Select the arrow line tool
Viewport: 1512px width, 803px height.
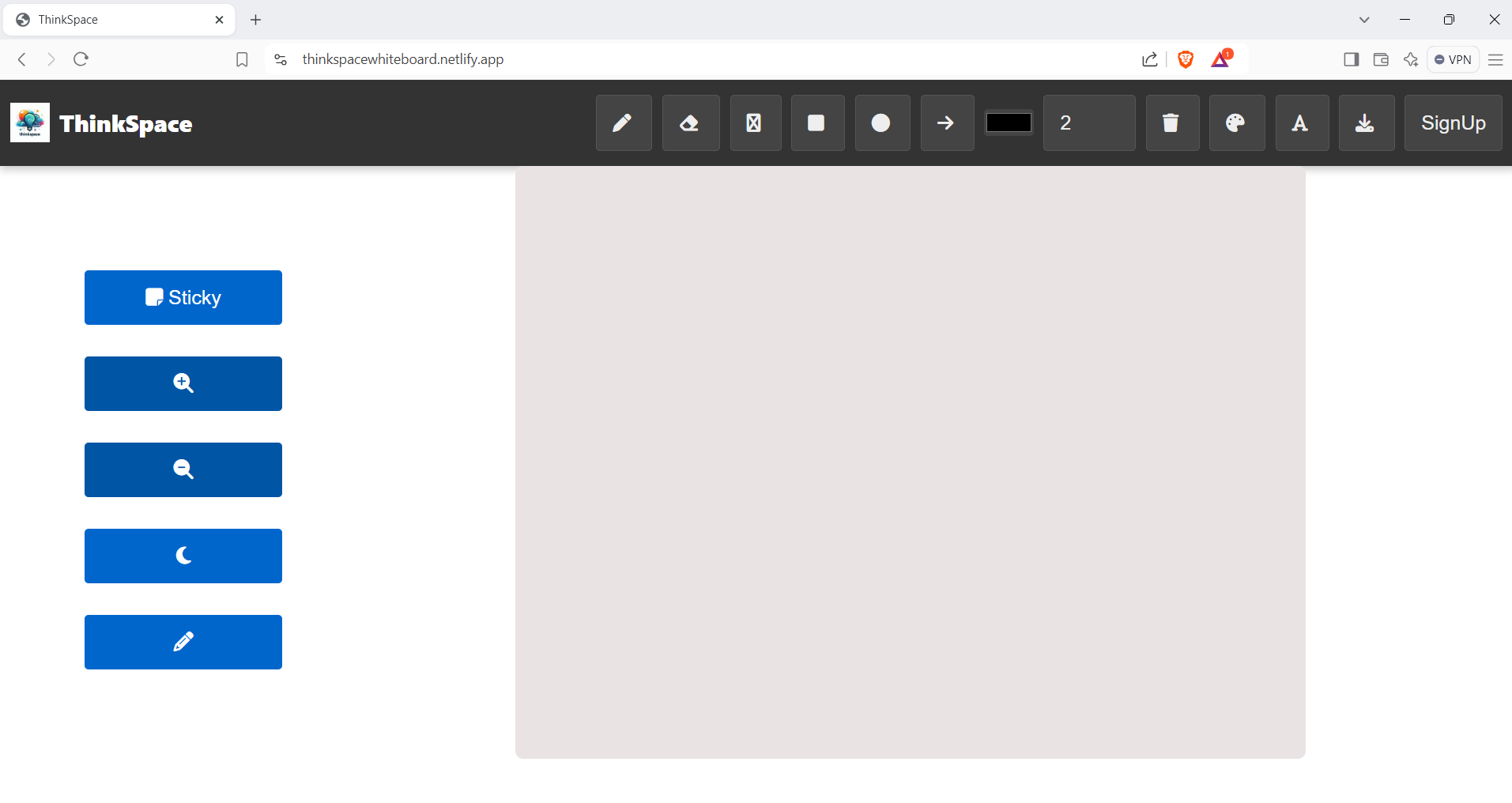click(x=946, y=123)
